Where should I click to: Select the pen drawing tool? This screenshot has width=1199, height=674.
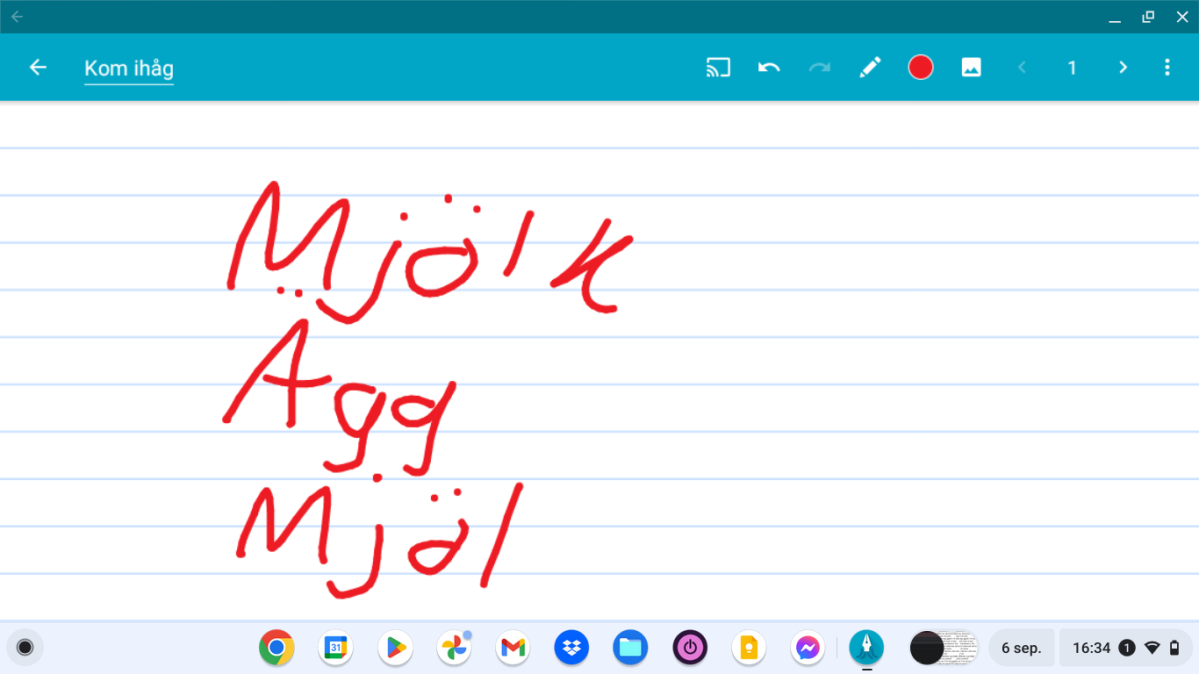[x=870, y=68]
